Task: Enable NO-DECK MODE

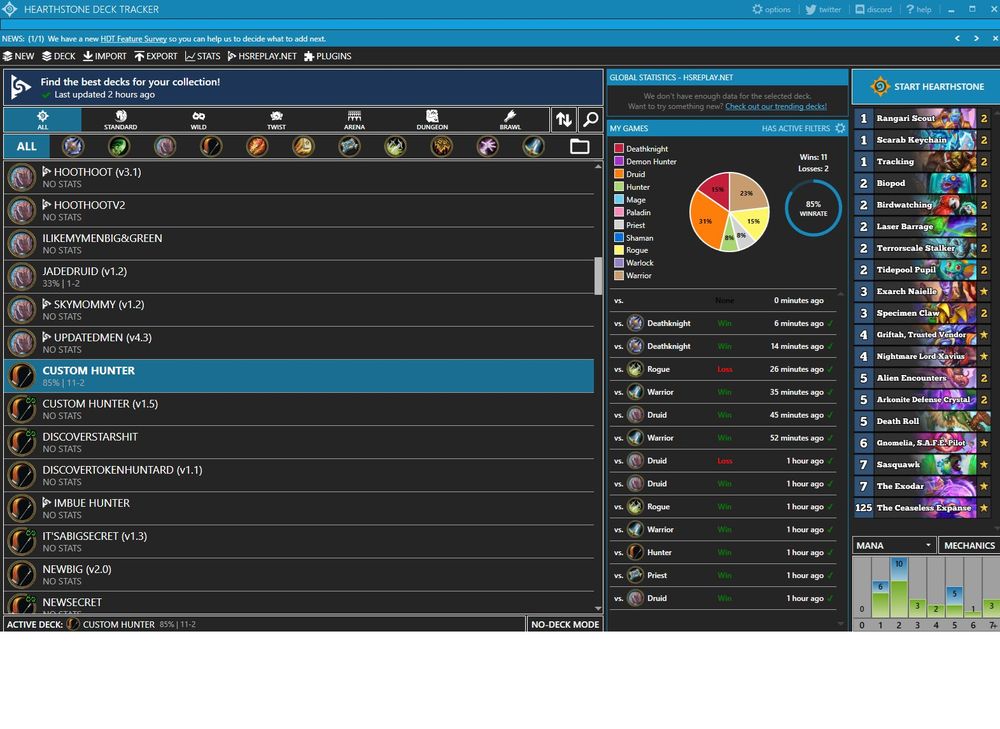Action: (x=565, y=624)
